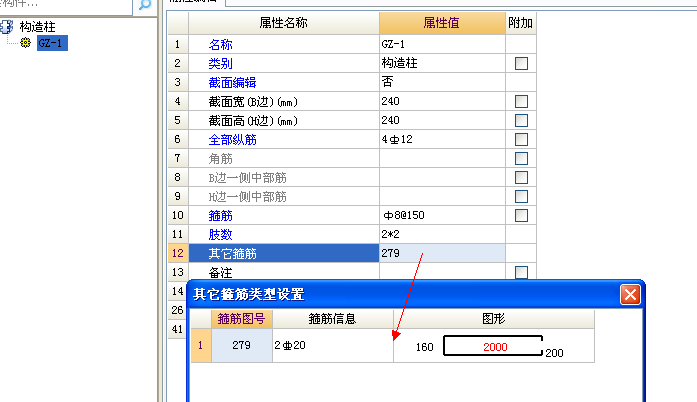Edit the ⌀8@150 箍筋 value

pos(442,215)
